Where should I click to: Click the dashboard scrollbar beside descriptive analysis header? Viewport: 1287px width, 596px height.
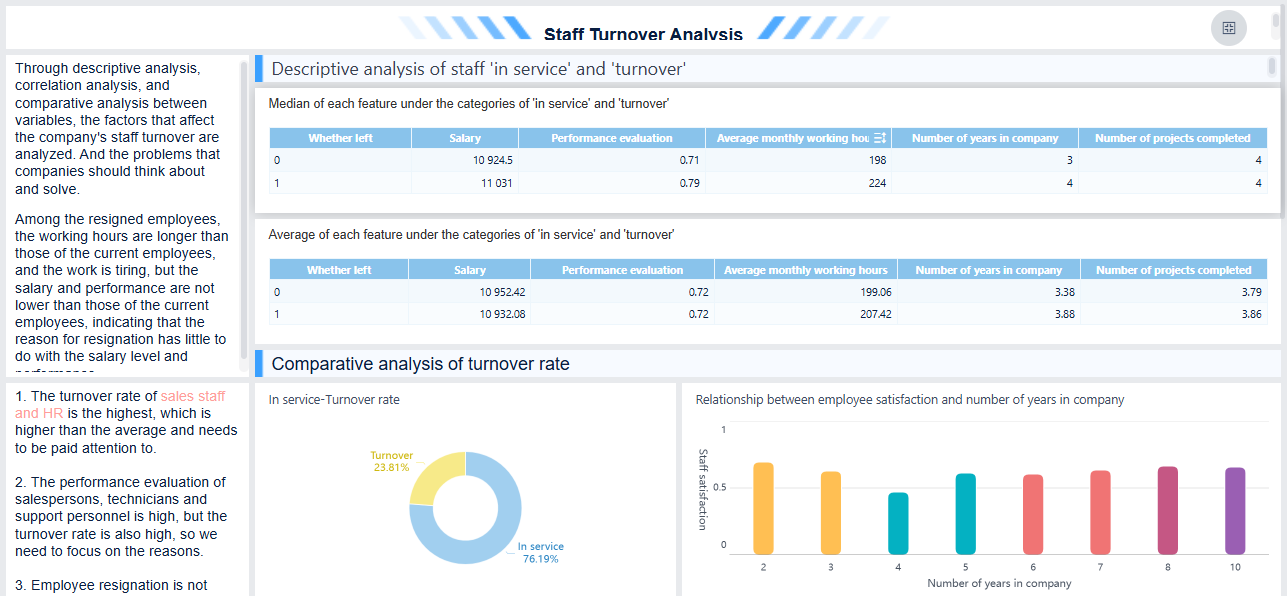1271,67
